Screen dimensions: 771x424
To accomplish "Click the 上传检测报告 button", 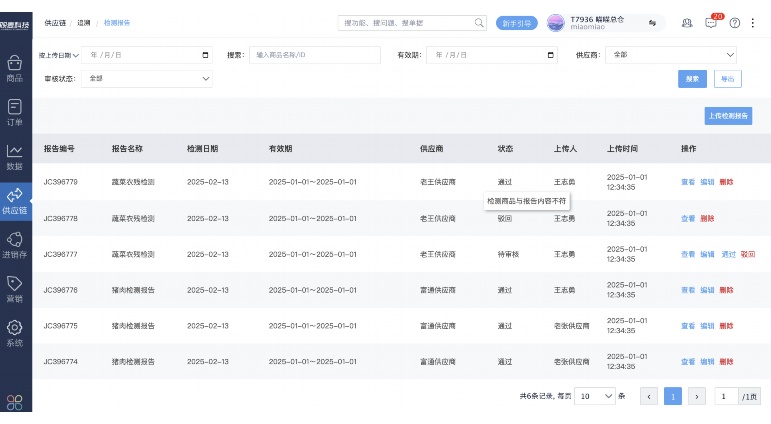I will [x=728, y=116].
